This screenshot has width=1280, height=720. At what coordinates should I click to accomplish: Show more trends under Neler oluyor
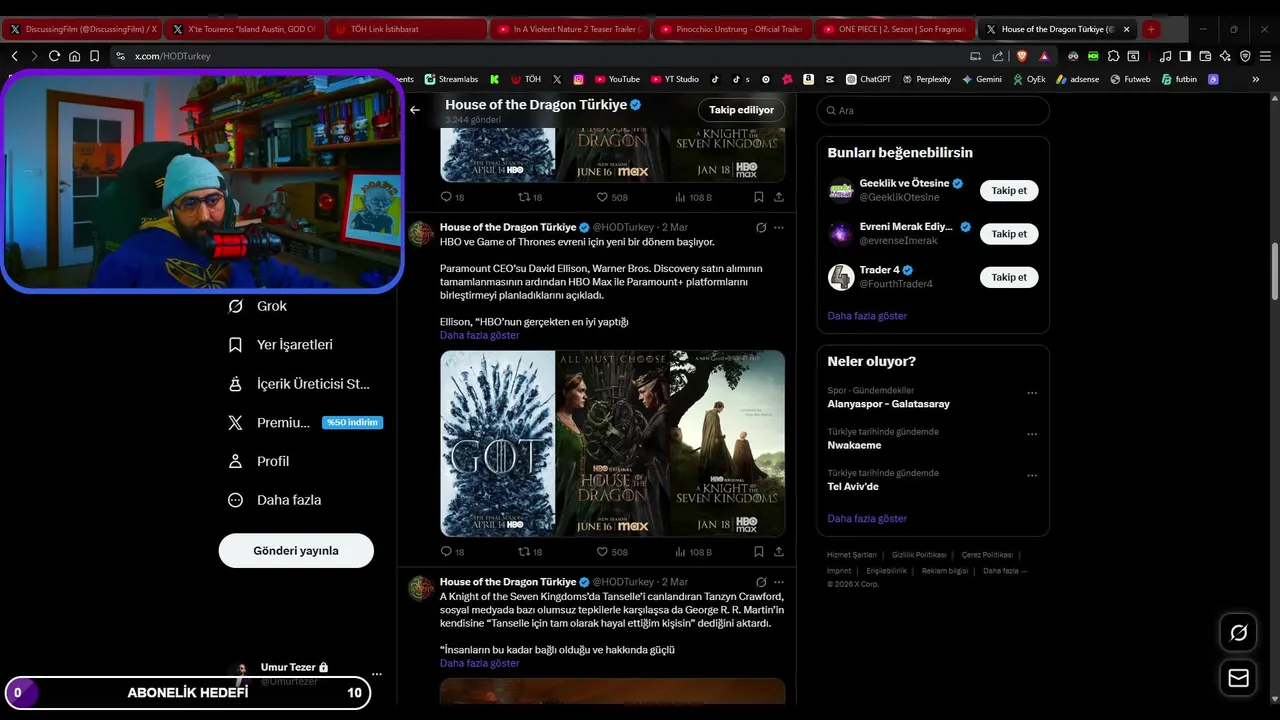click(x=867, y=519)
